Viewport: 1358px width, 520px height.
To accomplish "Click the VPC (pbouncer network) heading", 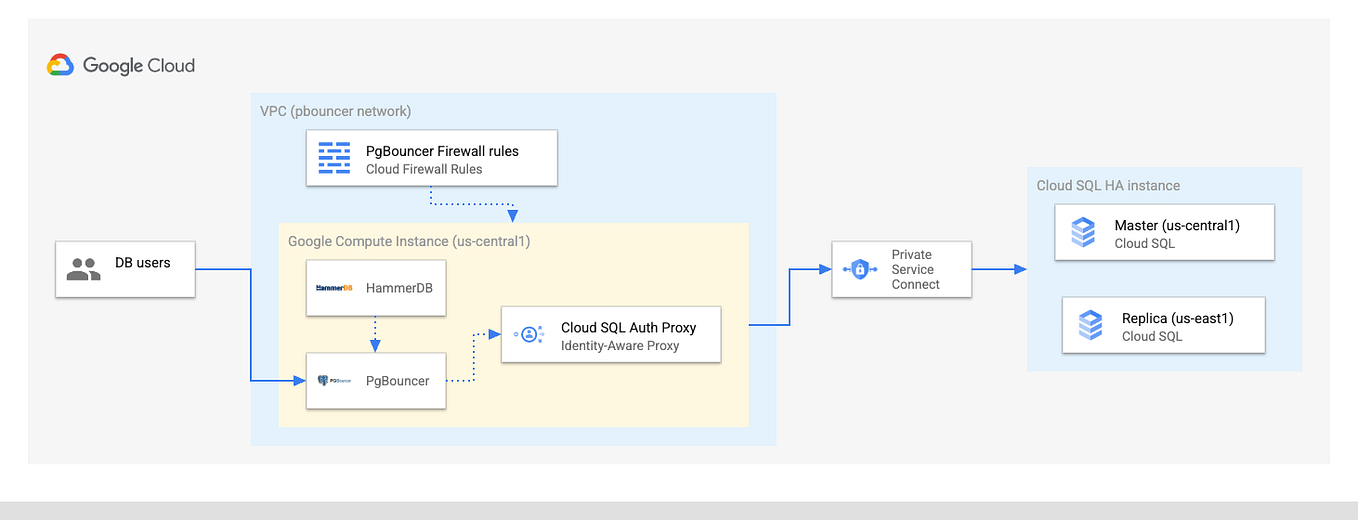I will pos(335,111).
